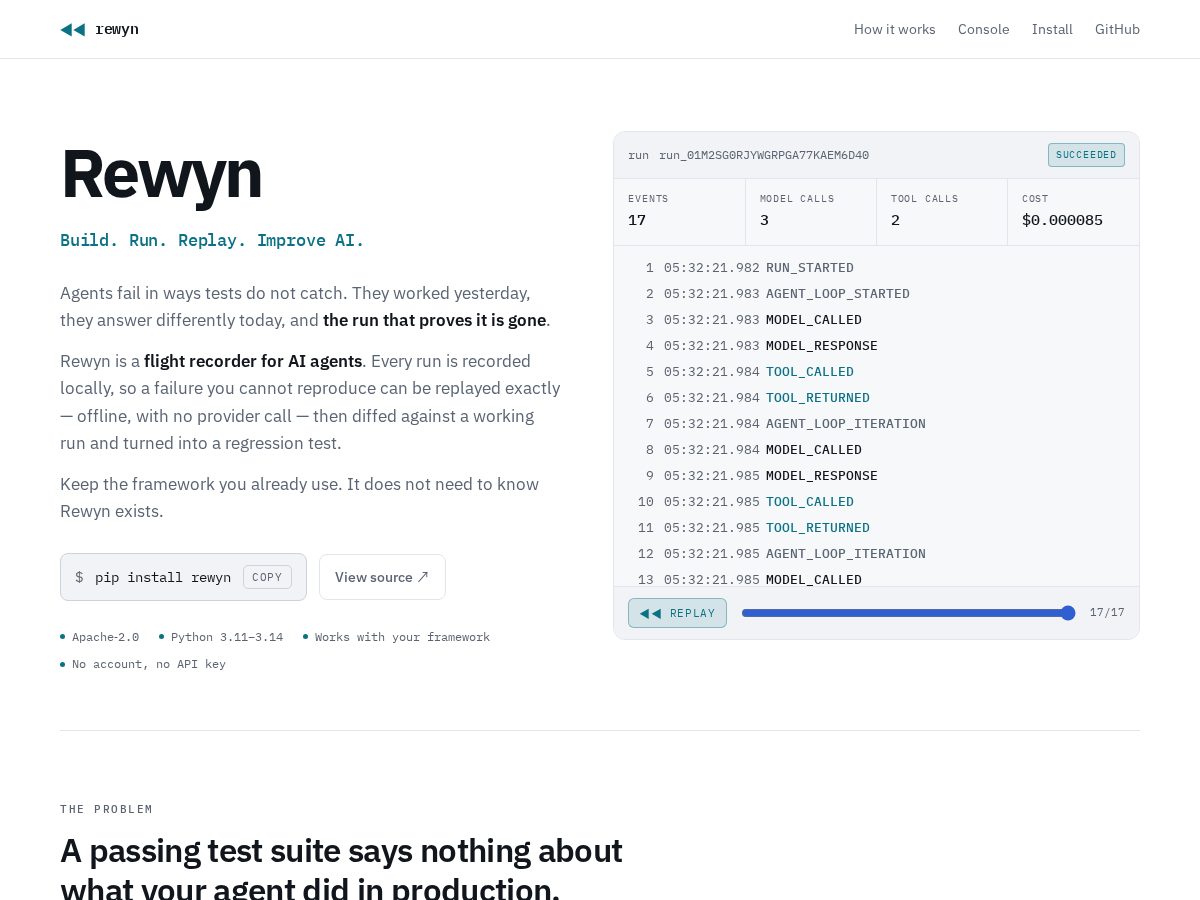Select event 10 TOOL_CALLED
The width and height of the screenshot is (1200, 900).
876,502
